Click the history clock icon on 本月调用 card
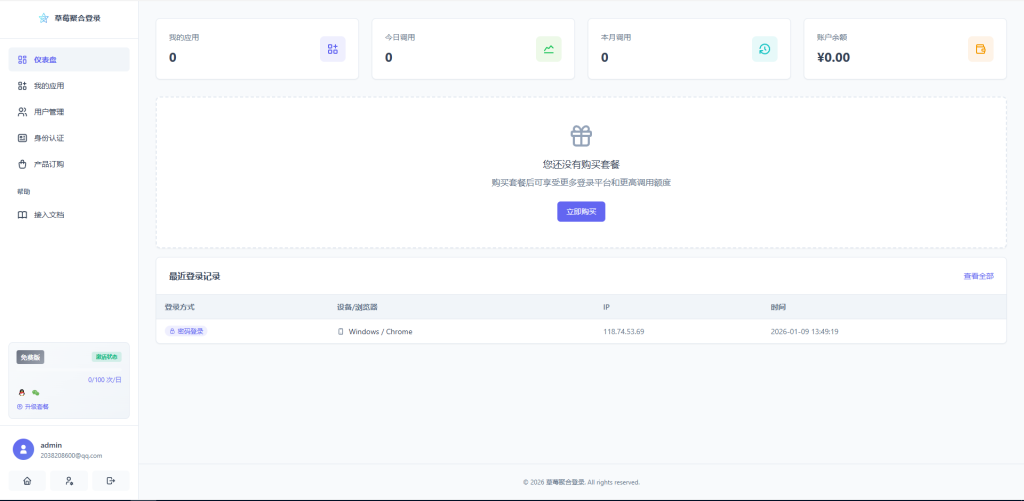 tap(765, 49)
